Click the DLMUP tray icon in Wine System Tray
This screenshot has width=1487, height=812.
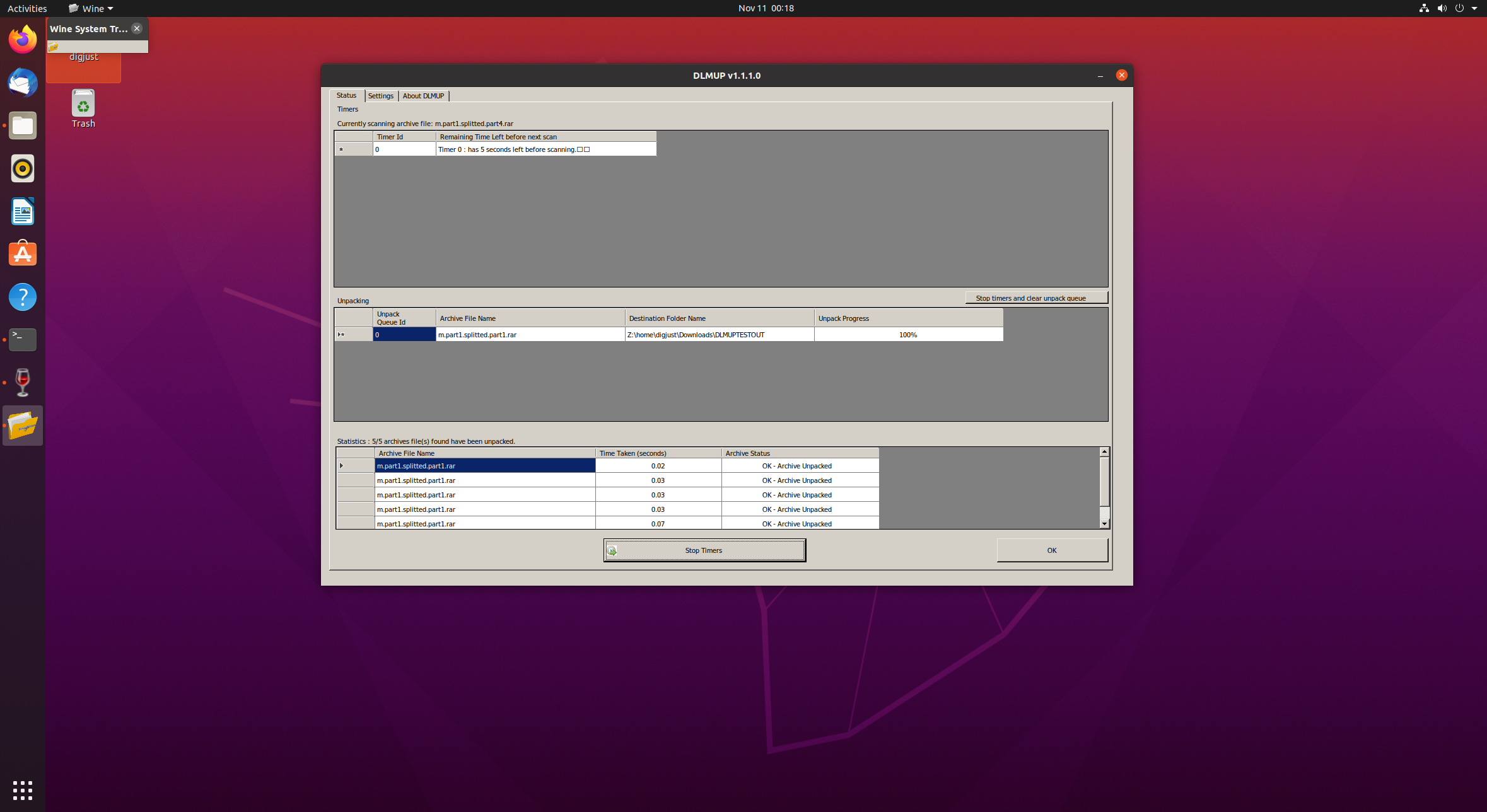pyautogui.click(x=54, y=47)
